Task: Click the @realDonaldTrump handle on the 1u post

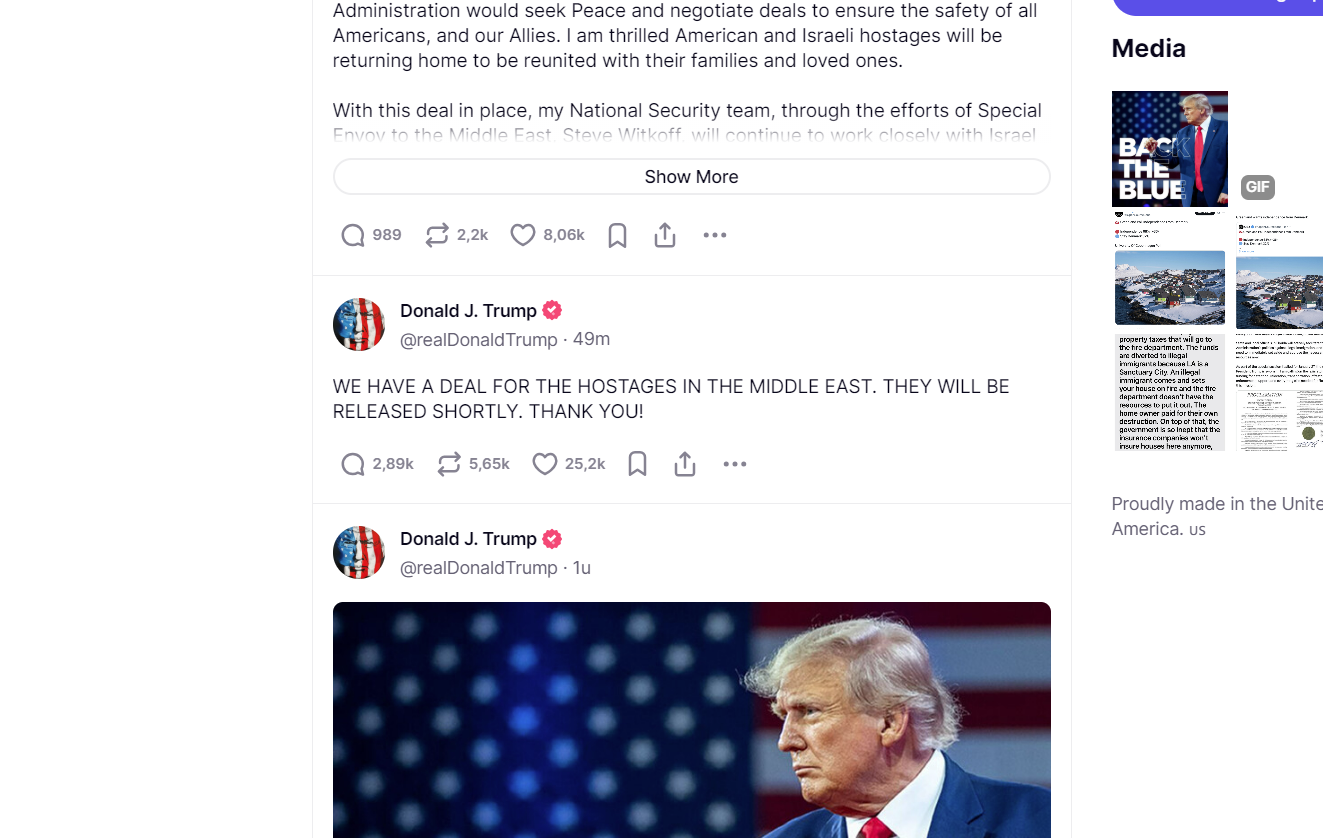Action: point(478,568)
